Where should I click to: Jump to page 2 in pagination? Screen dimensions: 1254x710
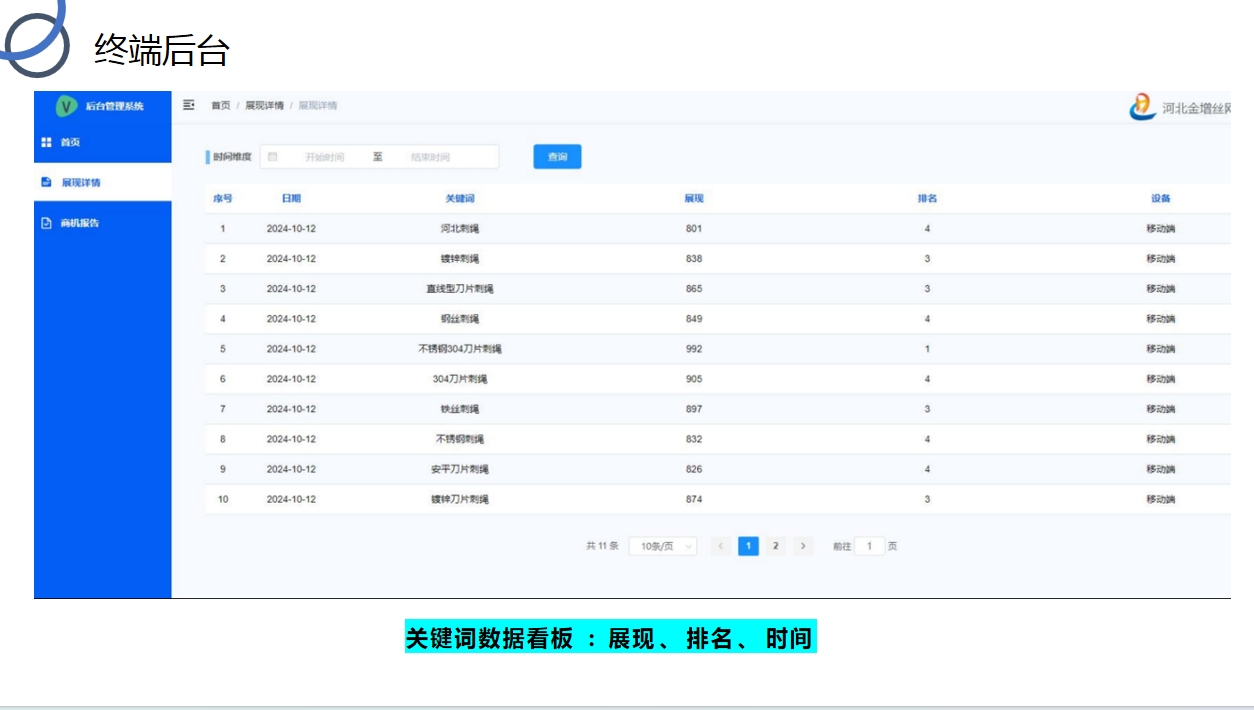775,546
